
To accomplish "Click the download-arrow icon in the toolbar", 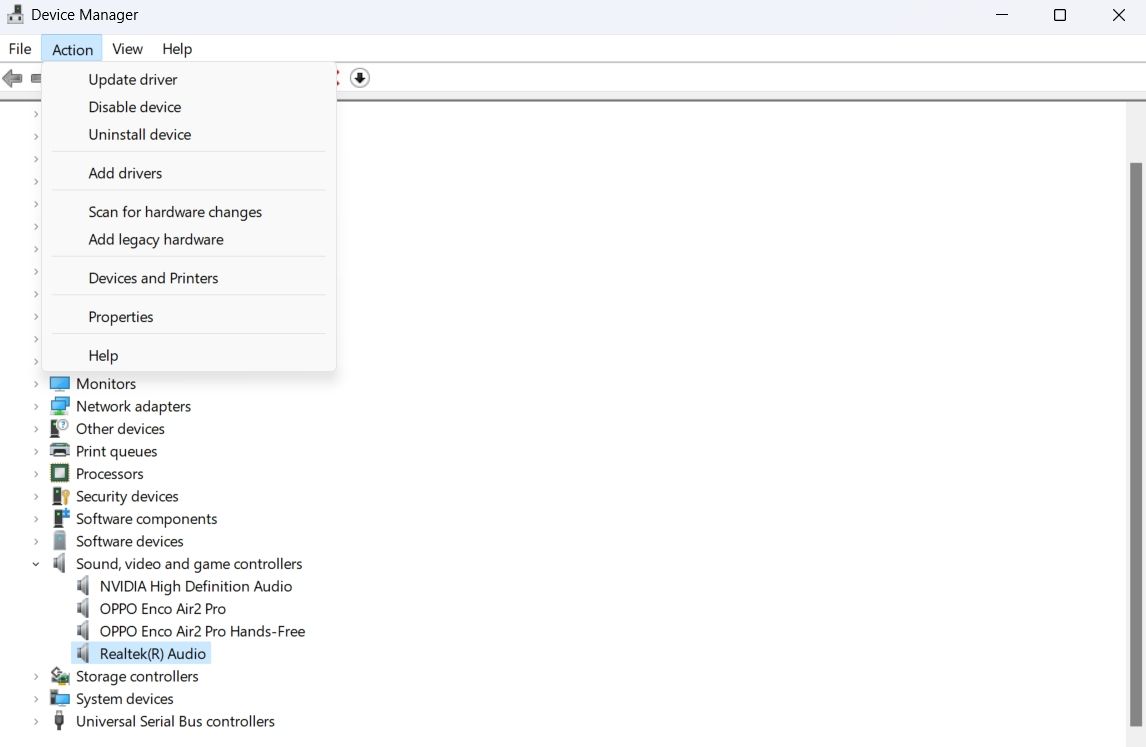I will [360, 78].
